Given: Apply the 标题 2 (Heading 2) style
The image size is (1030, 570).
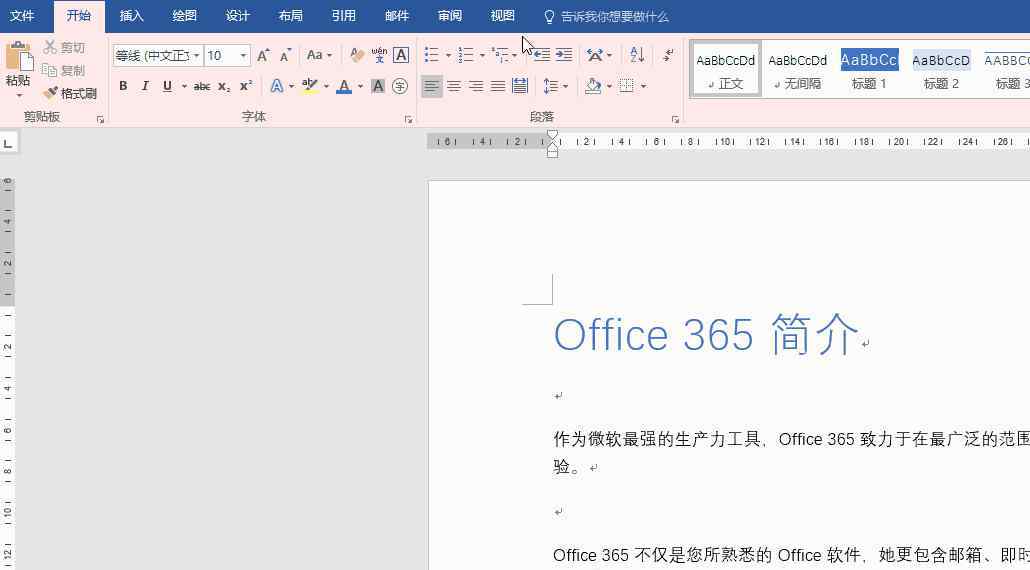Looking at the screenshot, I should tap(941, 70).
